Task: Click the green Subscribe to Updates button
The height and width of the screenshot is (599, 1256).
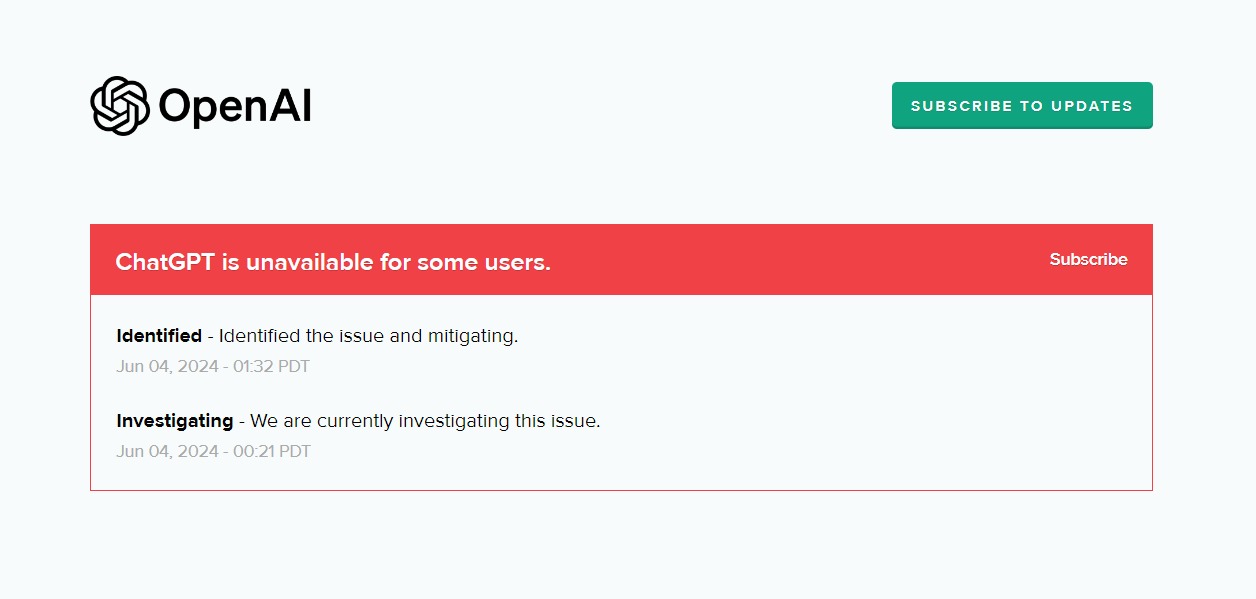Action: click(1022, 105)
